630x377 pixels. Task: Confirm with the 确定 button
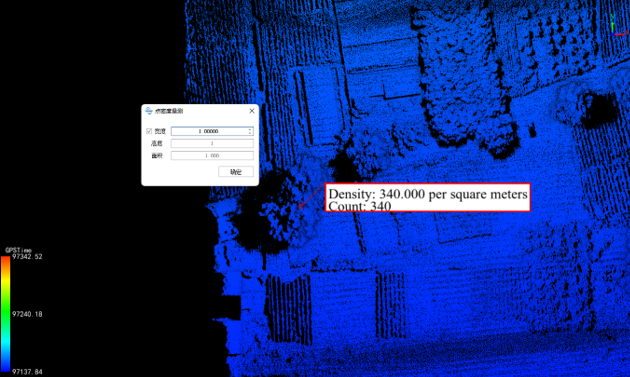[x=236, y=172]
